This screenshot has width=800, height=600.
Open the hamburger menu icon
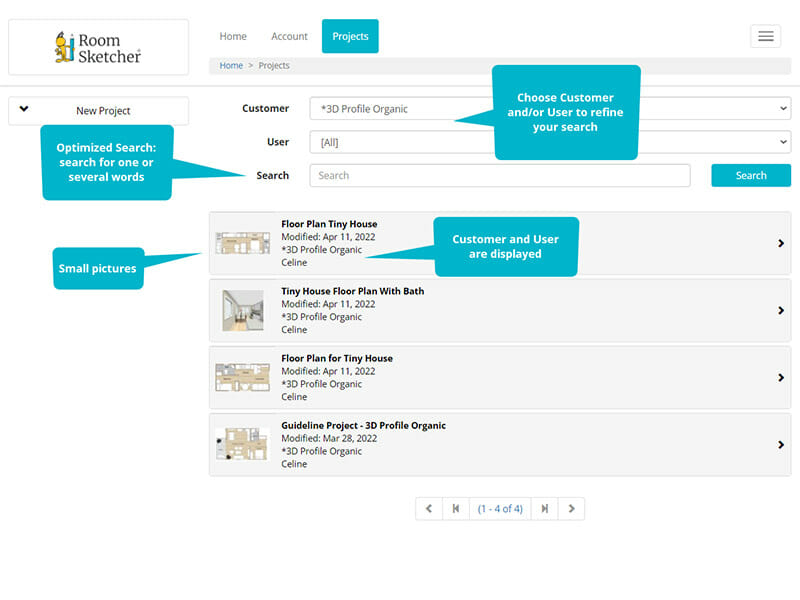pyautogui.click(x=765, y=36)
